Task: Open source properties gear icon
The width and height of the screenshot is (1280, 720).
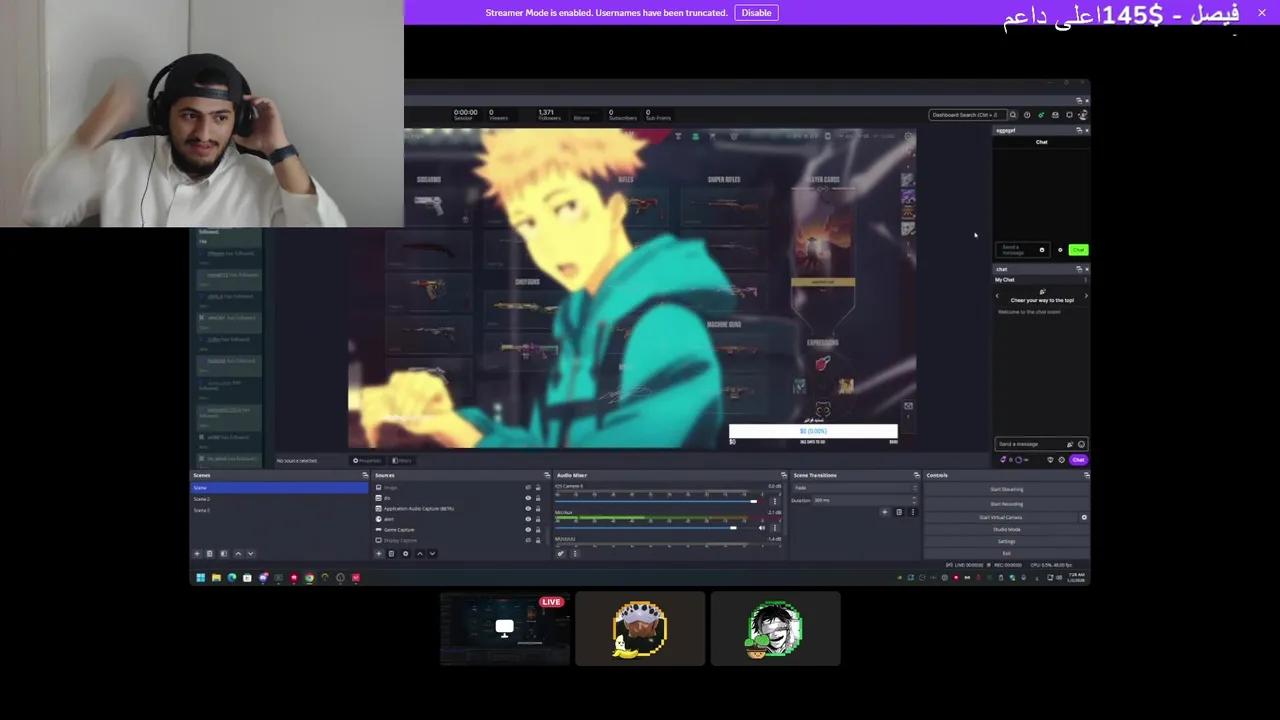Action: tap(405, 553)
